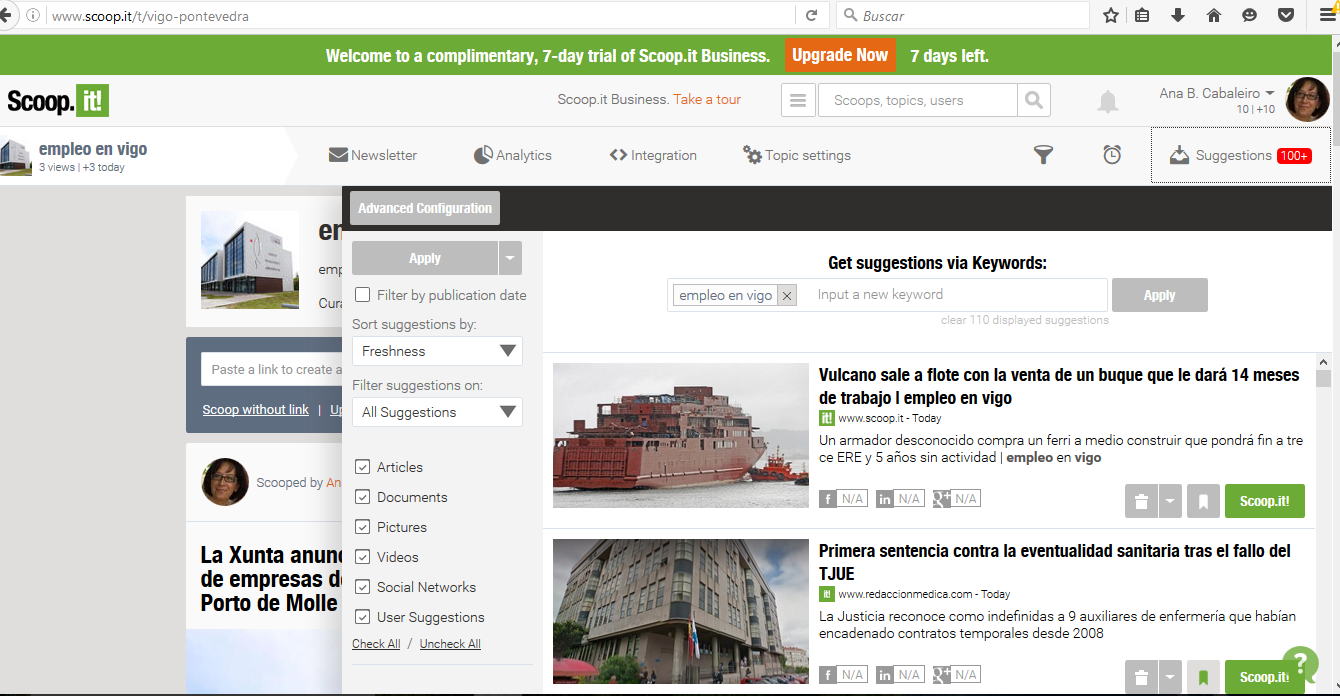Open the notifications bell
The image size is (1340, 696).
(x=1108, y=101)
